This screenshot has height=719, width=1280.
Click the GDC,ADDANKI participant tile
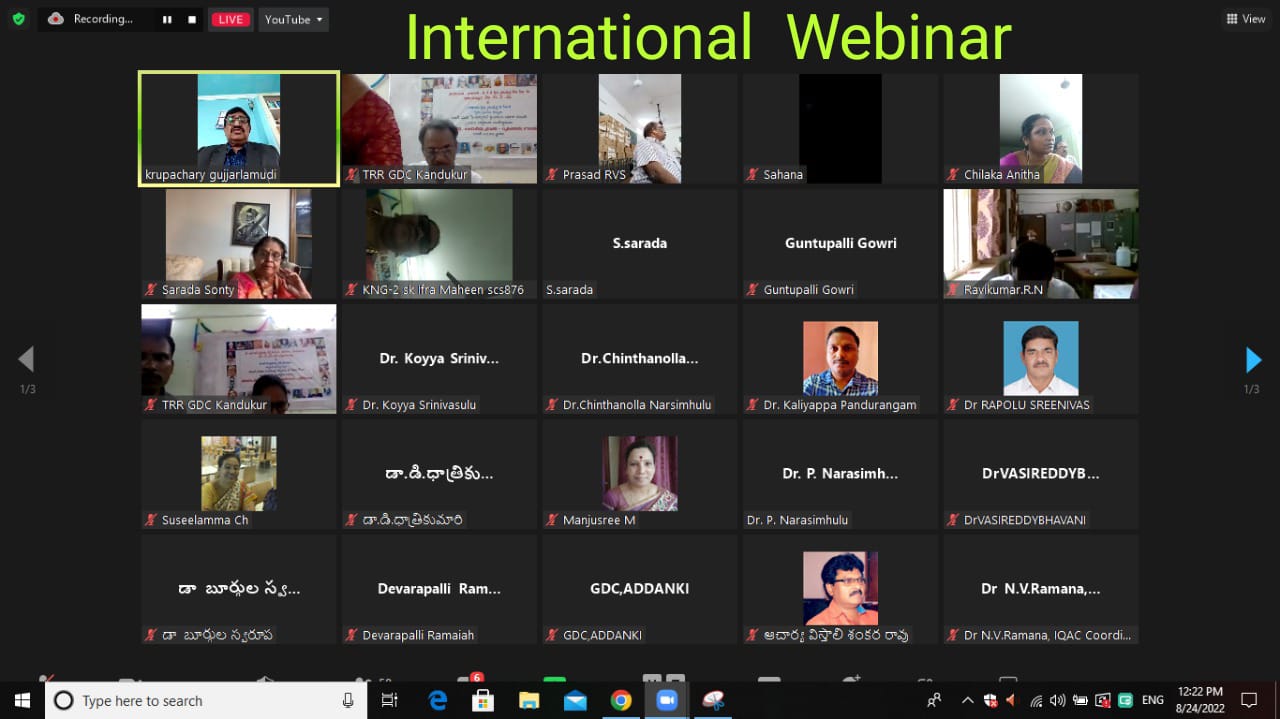639,589
